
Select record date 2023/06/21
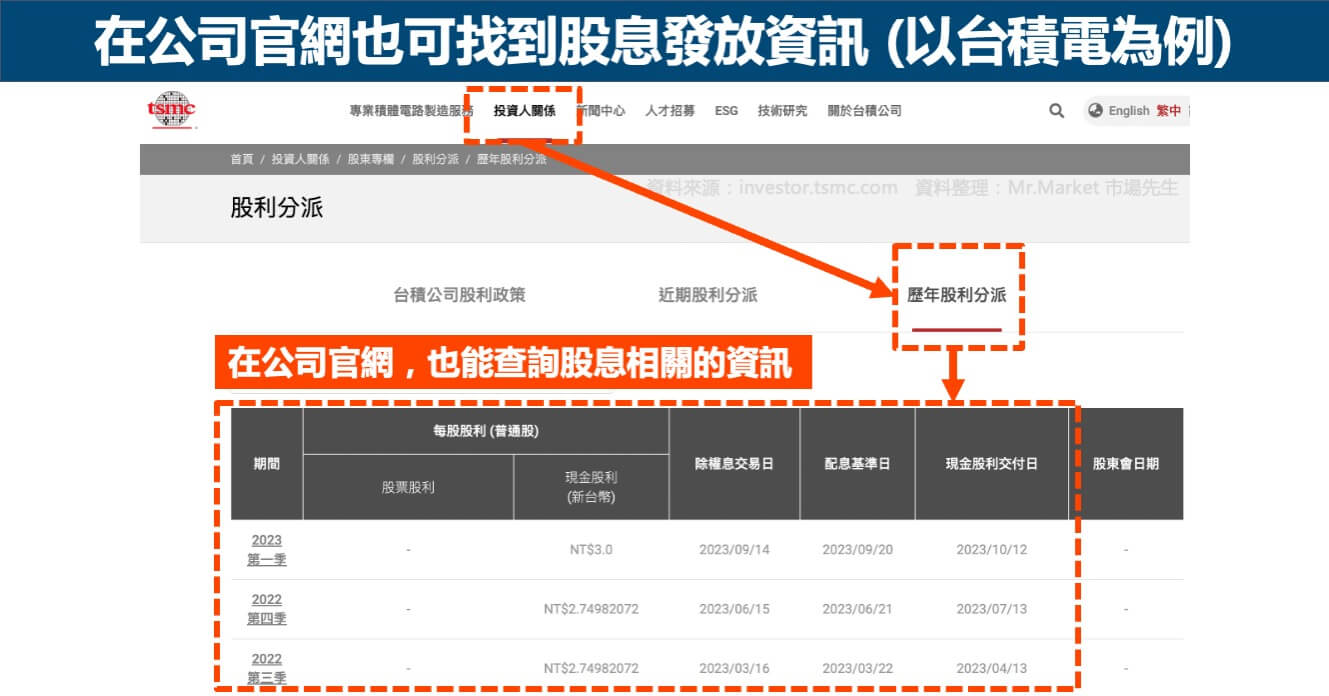pos(857,609)
